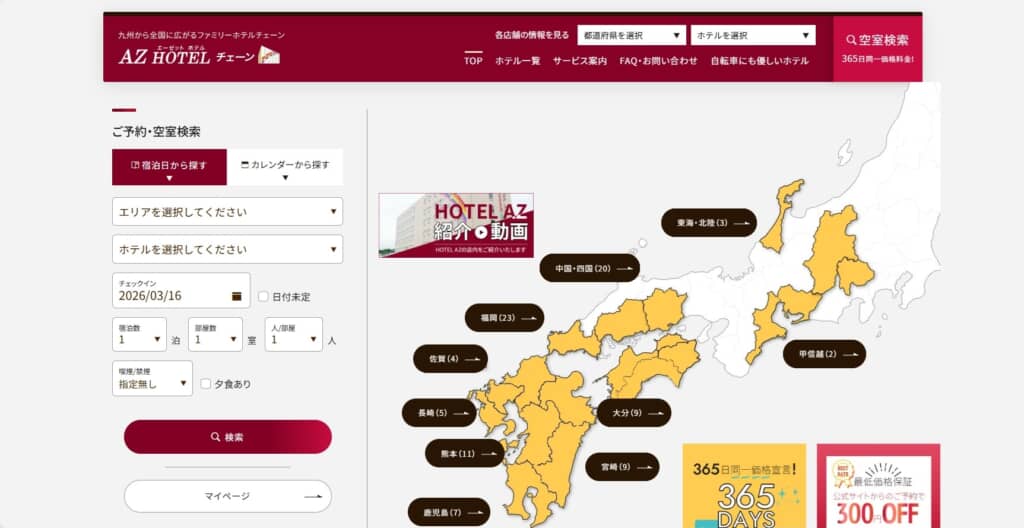1024x528 pixels.
Task: Open the ホテル一覧 menu item
Action: pyautogui.click(x=517, y=61)
